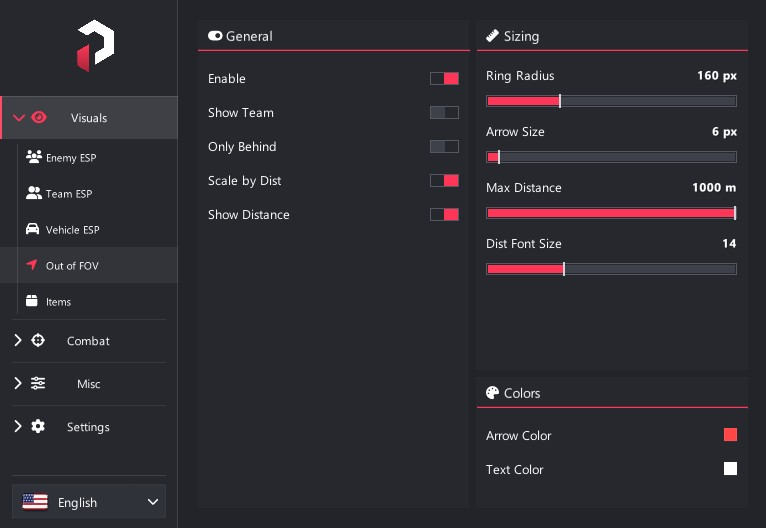Click the Settings gear icon
Viewport: 766px width, 528px height.
coord(38,426)
